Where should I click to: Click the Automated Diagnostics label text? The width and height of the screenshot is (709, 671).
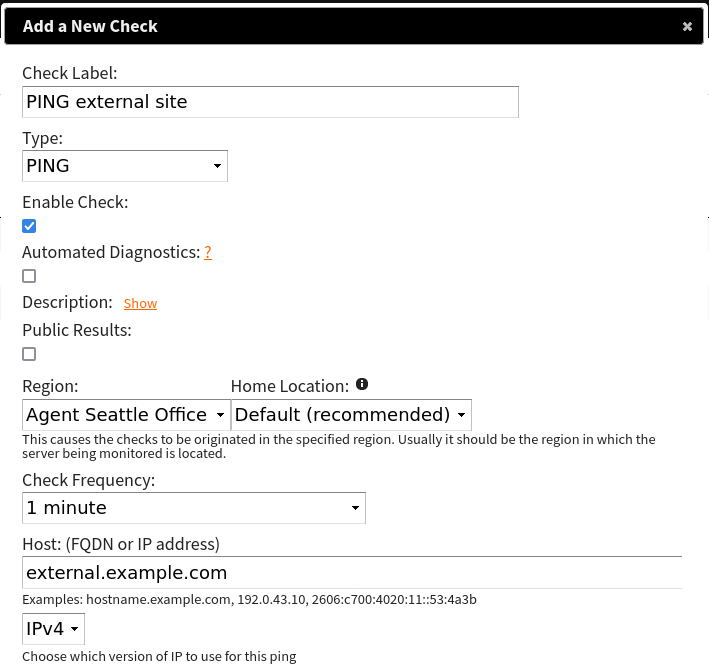point(111,252)
